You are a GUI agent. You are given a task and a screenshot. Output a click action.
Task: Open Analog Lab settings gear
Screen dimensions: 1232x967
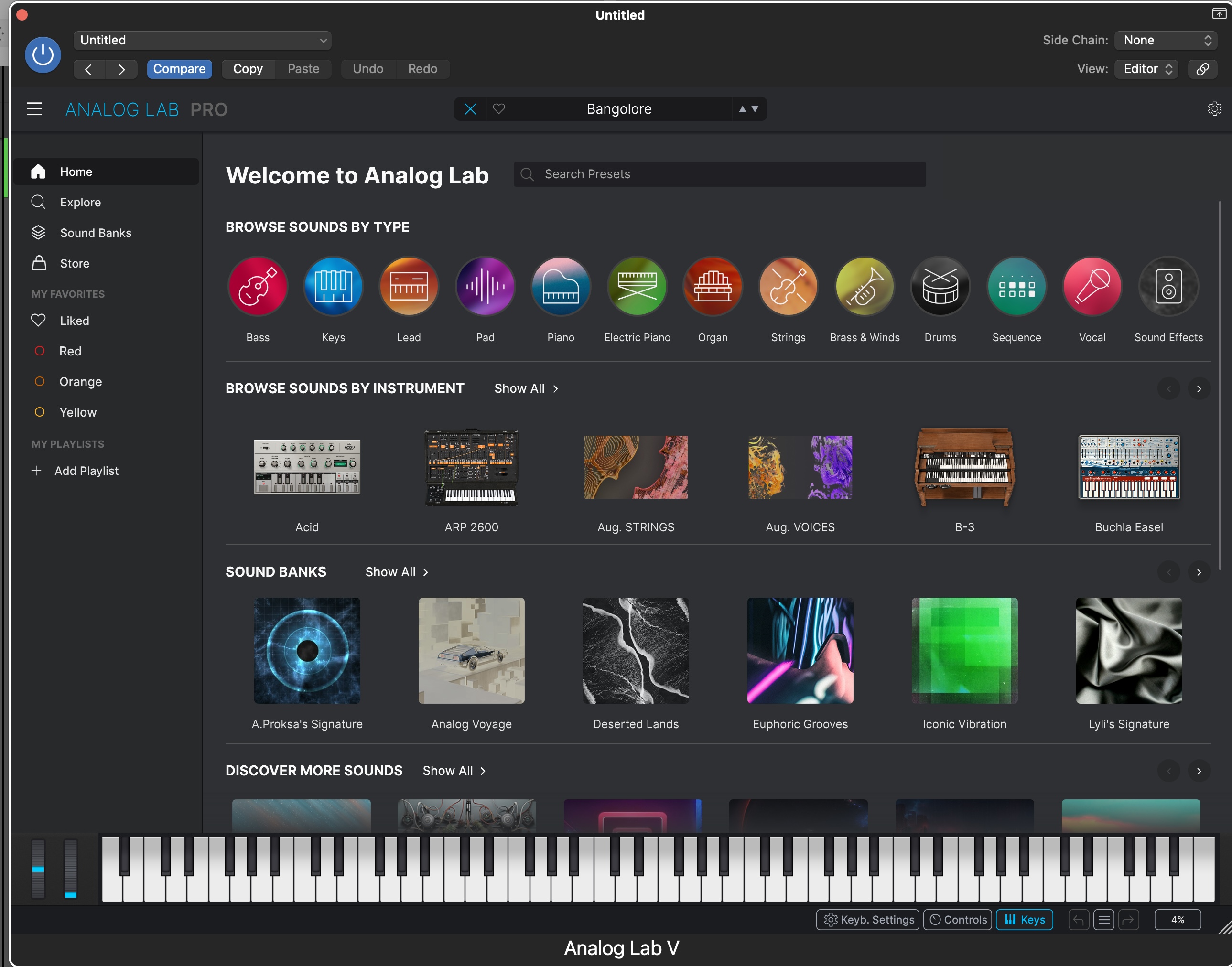[1214, 109]
